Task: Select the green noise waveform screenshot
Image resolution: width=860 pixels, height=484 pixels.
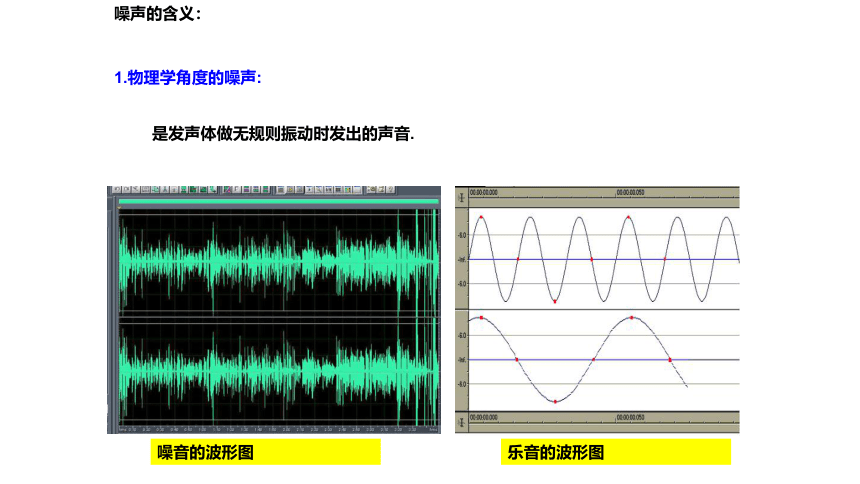Action: pyautogui.click(x=274, y=310)
